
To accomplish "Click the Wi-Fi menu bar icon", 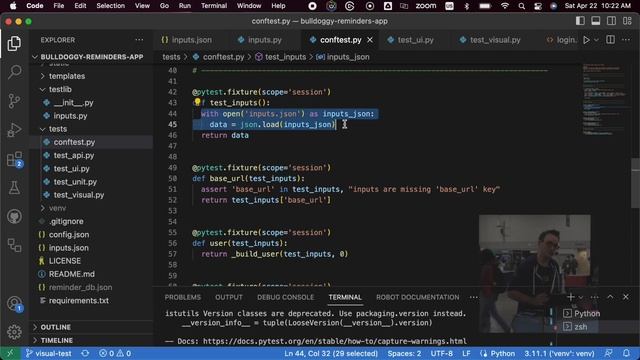I will tap(505, 6).
